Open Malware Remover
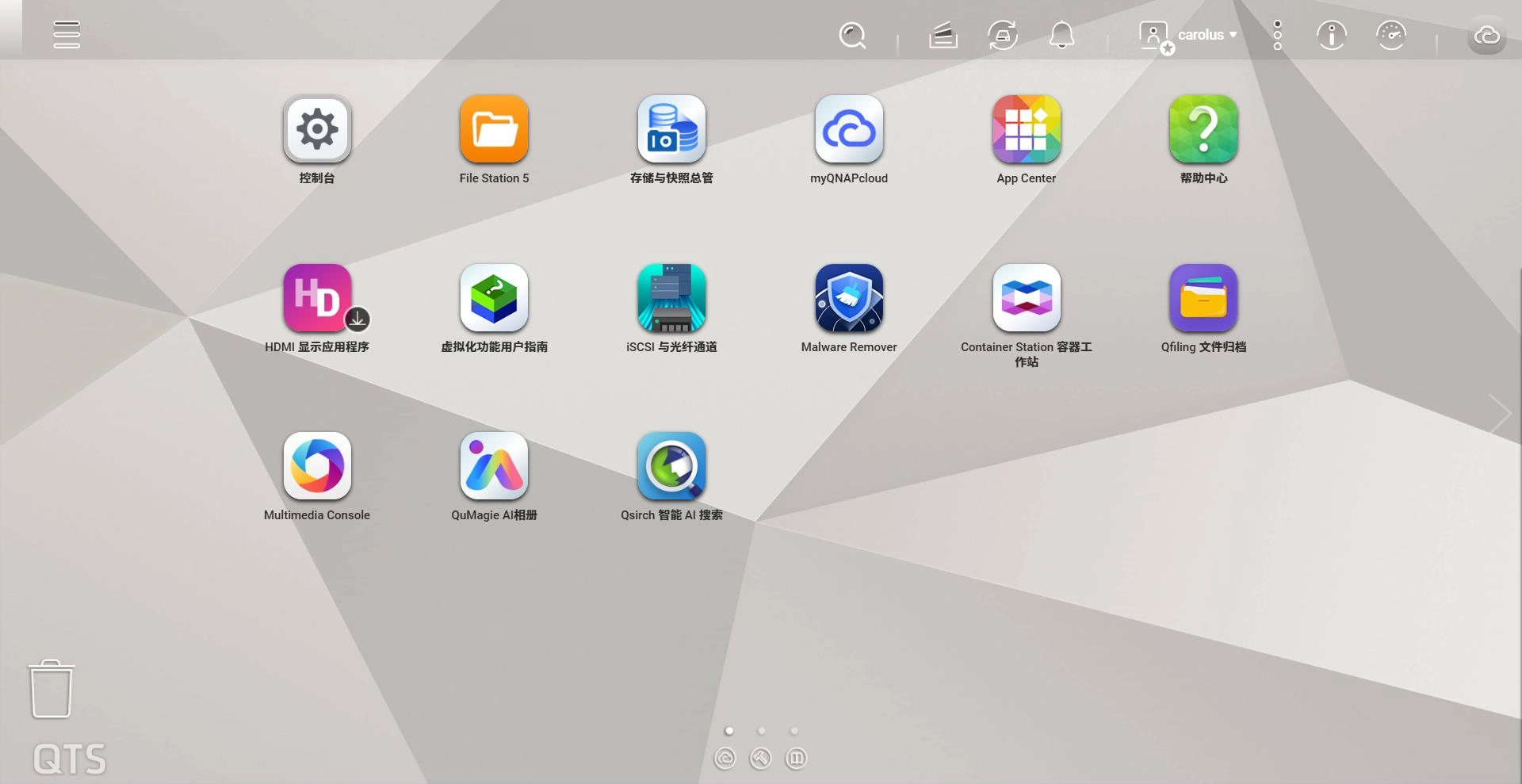The width and height of the screenshot is (1522, 784). tap(848, 298)
